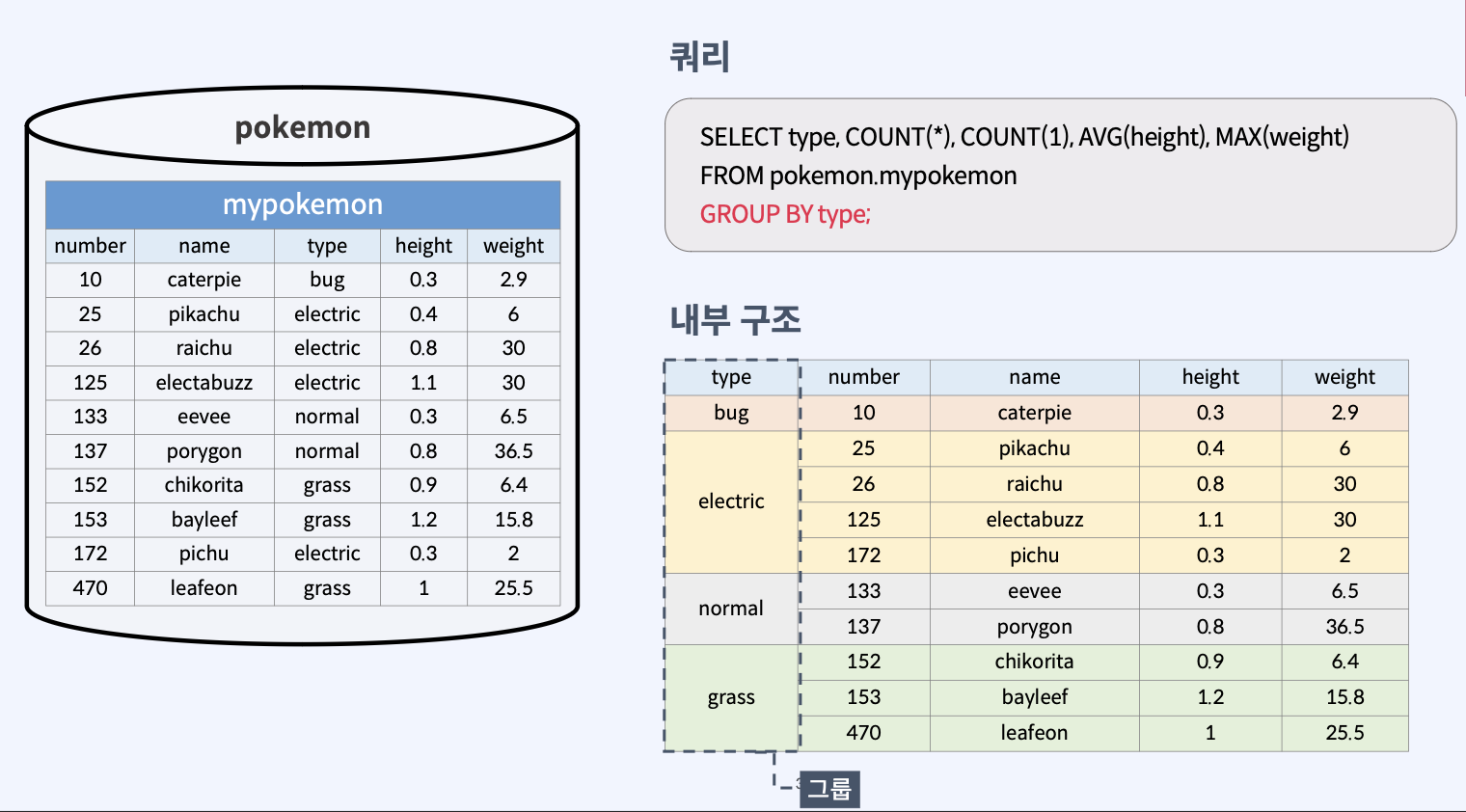This screenshot has width=1466, height=812.
Task: Click number 137 in the 내부 구조 table
Action: coord(864,627)
